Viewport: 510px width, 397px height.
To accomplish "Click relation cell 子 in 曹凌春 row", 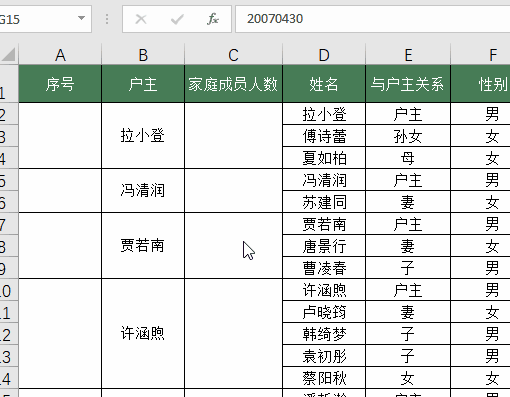I will [408, 268].
